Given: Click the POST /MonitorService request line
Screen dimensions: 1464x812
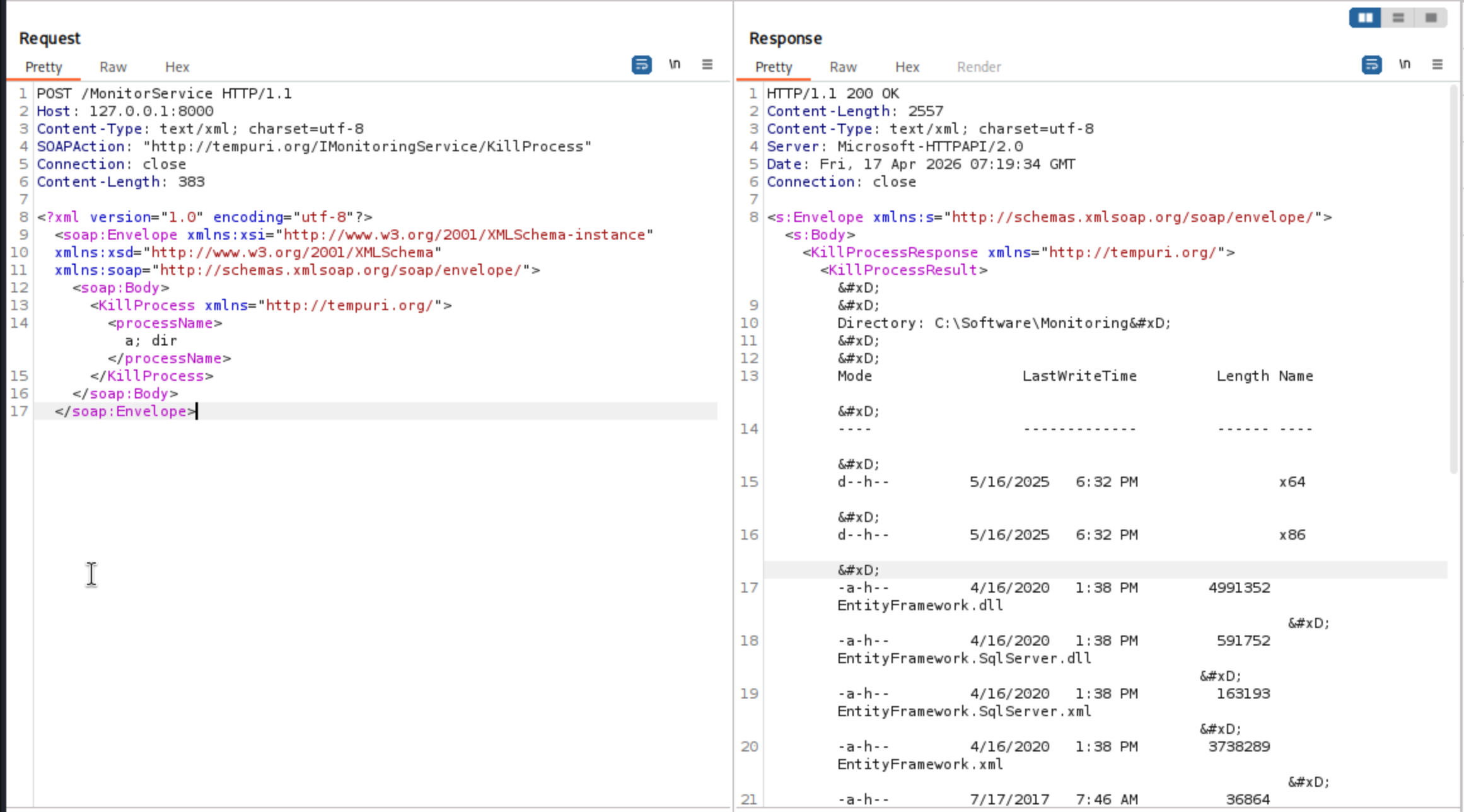Looking at the screenshot, I should tap(164, 94).
